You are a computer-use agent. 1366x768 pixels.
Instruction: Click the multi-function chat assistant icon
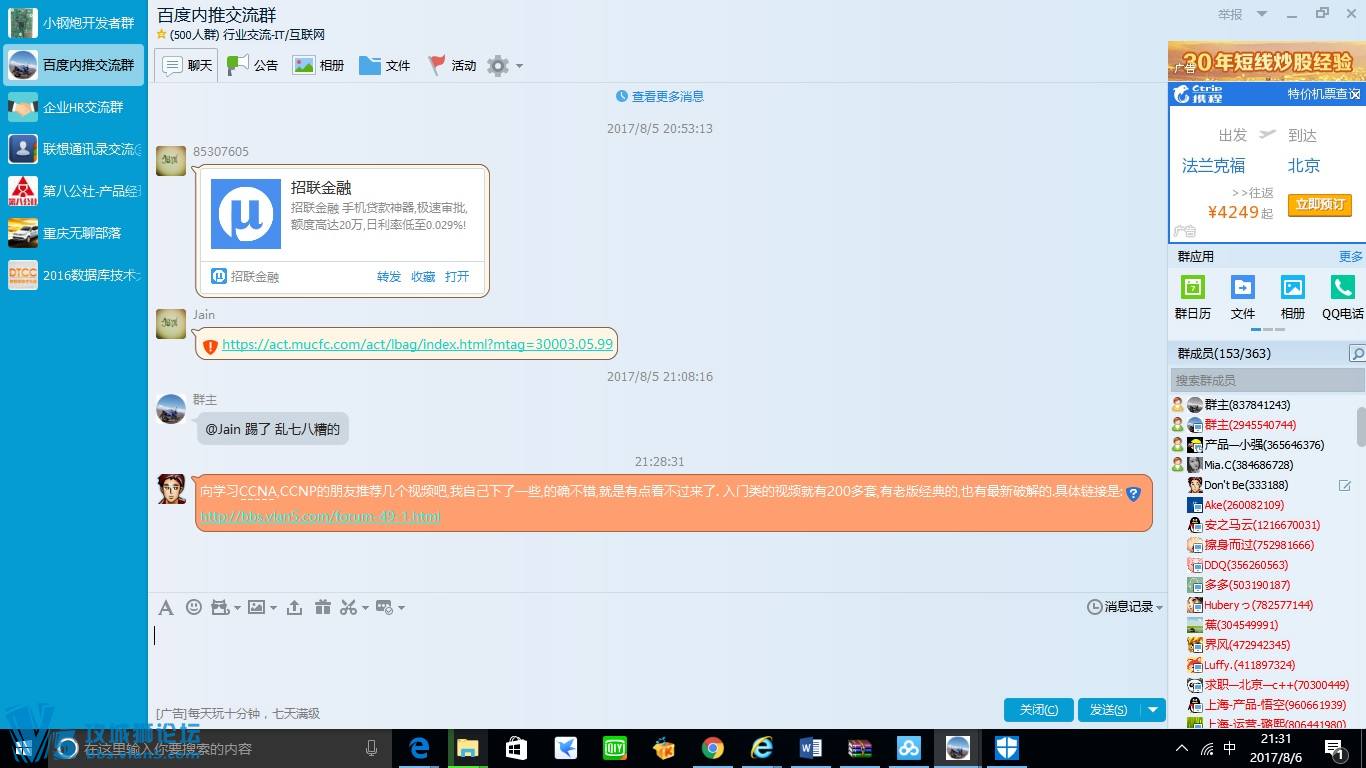384,607
